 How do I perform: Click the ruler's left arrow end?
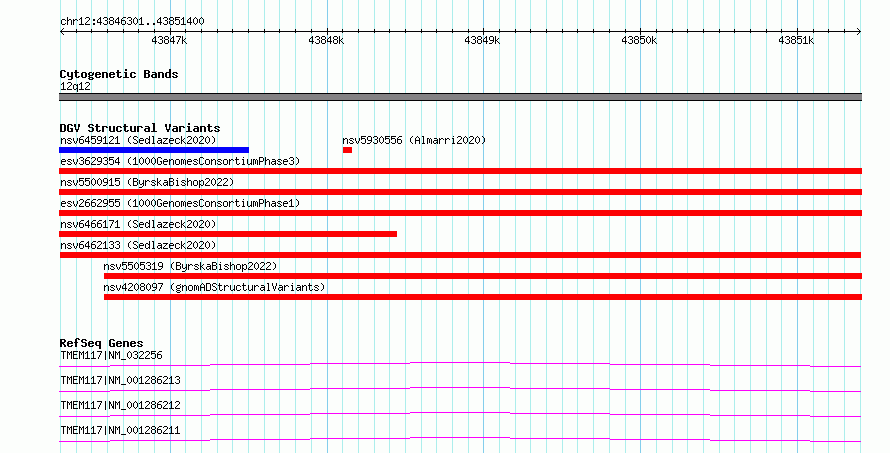[62, 32]
